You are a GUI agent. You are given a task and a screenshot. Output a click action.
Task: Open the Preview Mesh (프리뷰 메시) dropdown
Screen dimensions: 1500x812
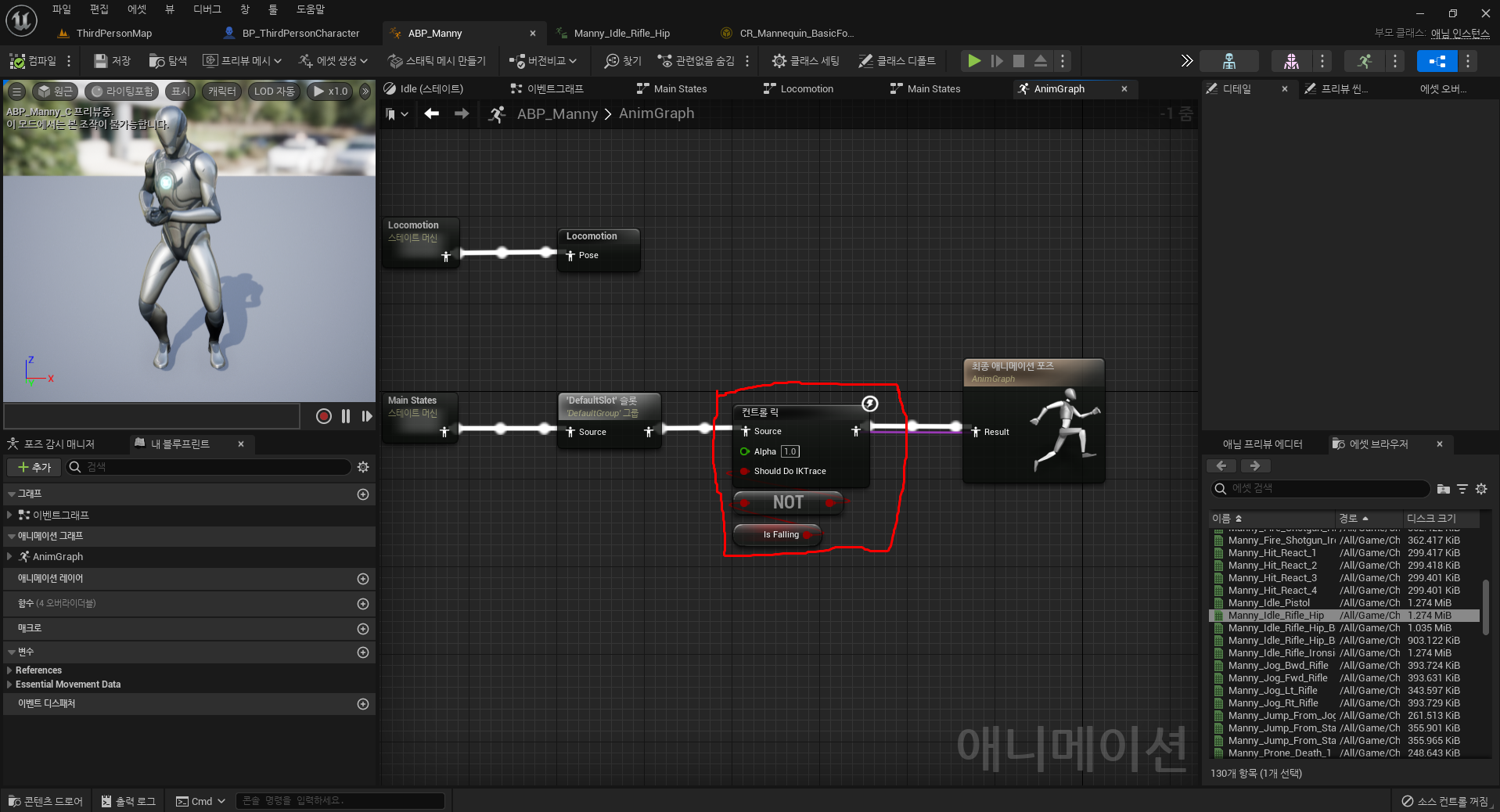point(242,61)
